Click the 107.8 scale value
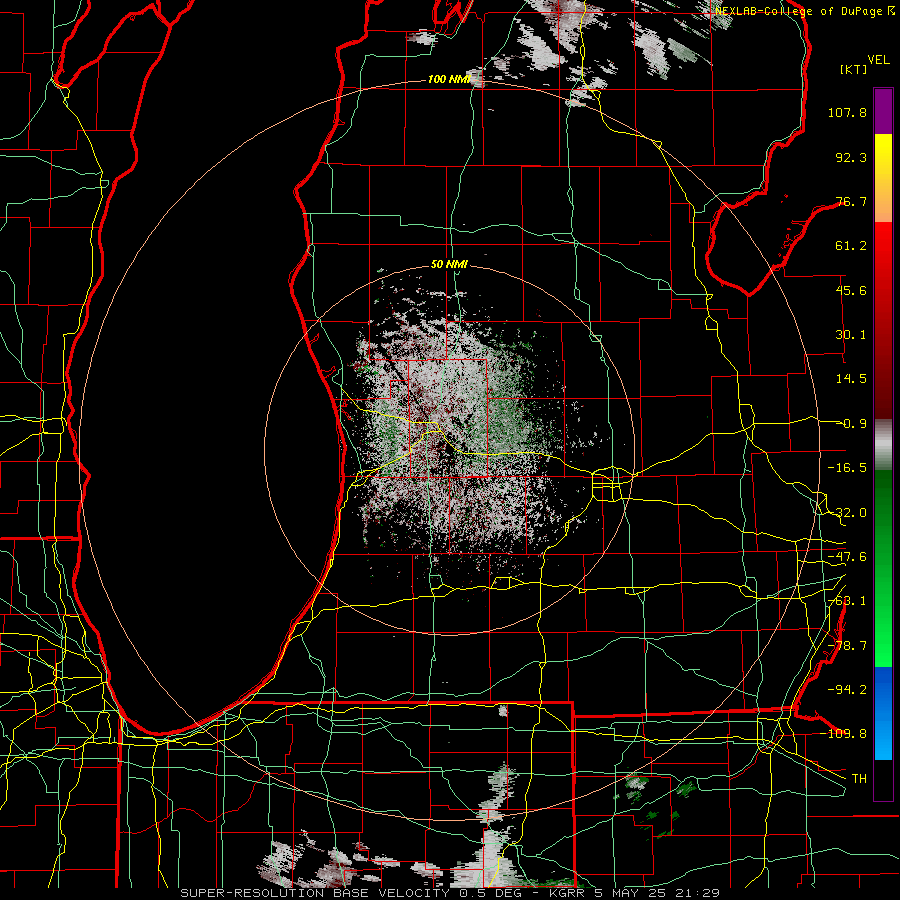This screenshot has width=900, height=900. pos(847,112)
